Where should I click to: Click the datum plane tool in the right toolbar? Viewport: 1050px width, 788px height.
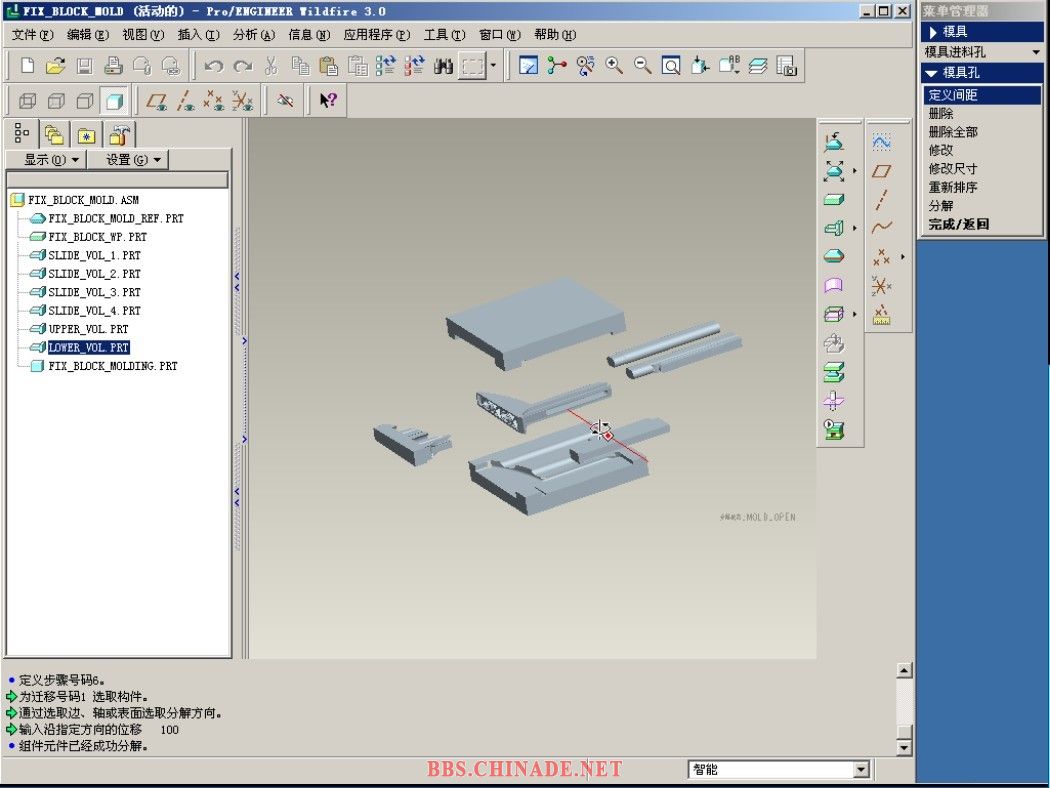[x=882, y=171]
